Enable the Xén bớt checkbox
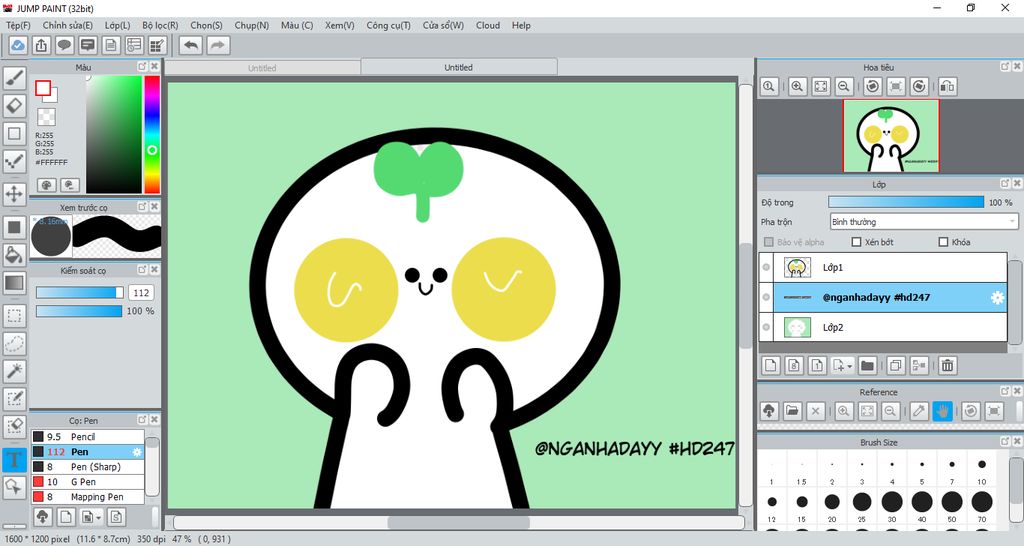 (x=856, y=242)
